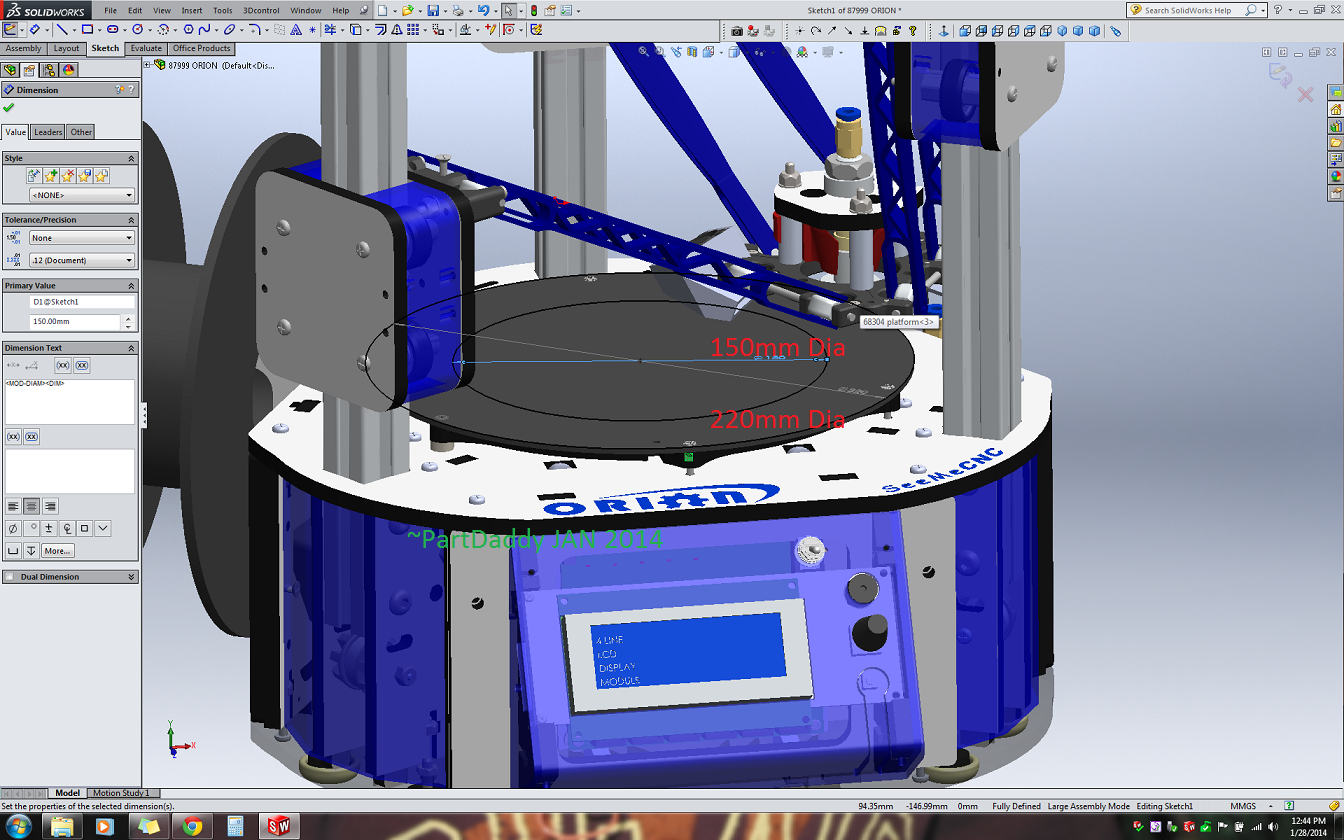Enable the Dual Dimension checkbox
Viewport: 1344px width, 840px height.
coord(9,577)
